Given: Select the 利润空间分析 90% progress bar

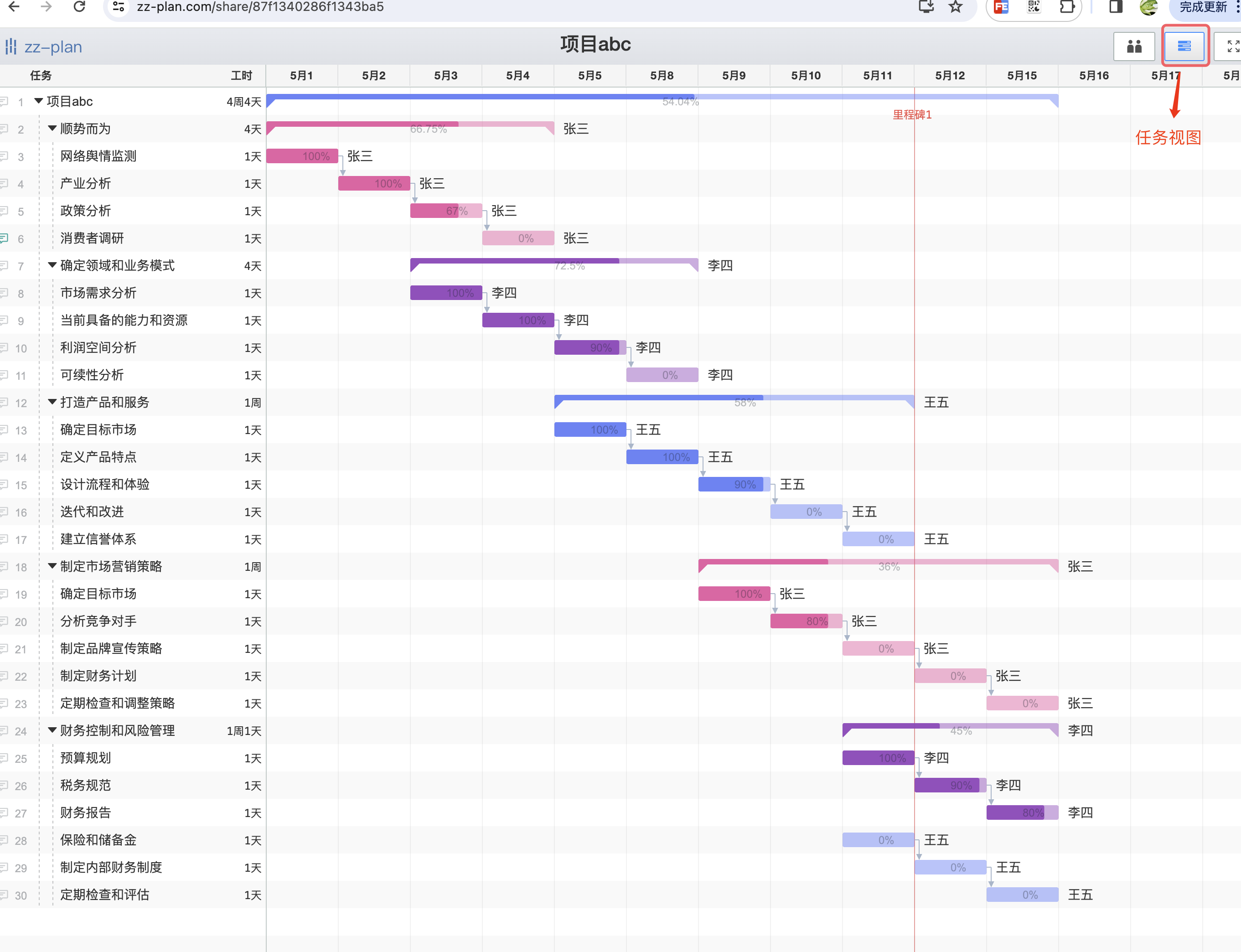Looking at the screenshot, I should pos(590,347).
